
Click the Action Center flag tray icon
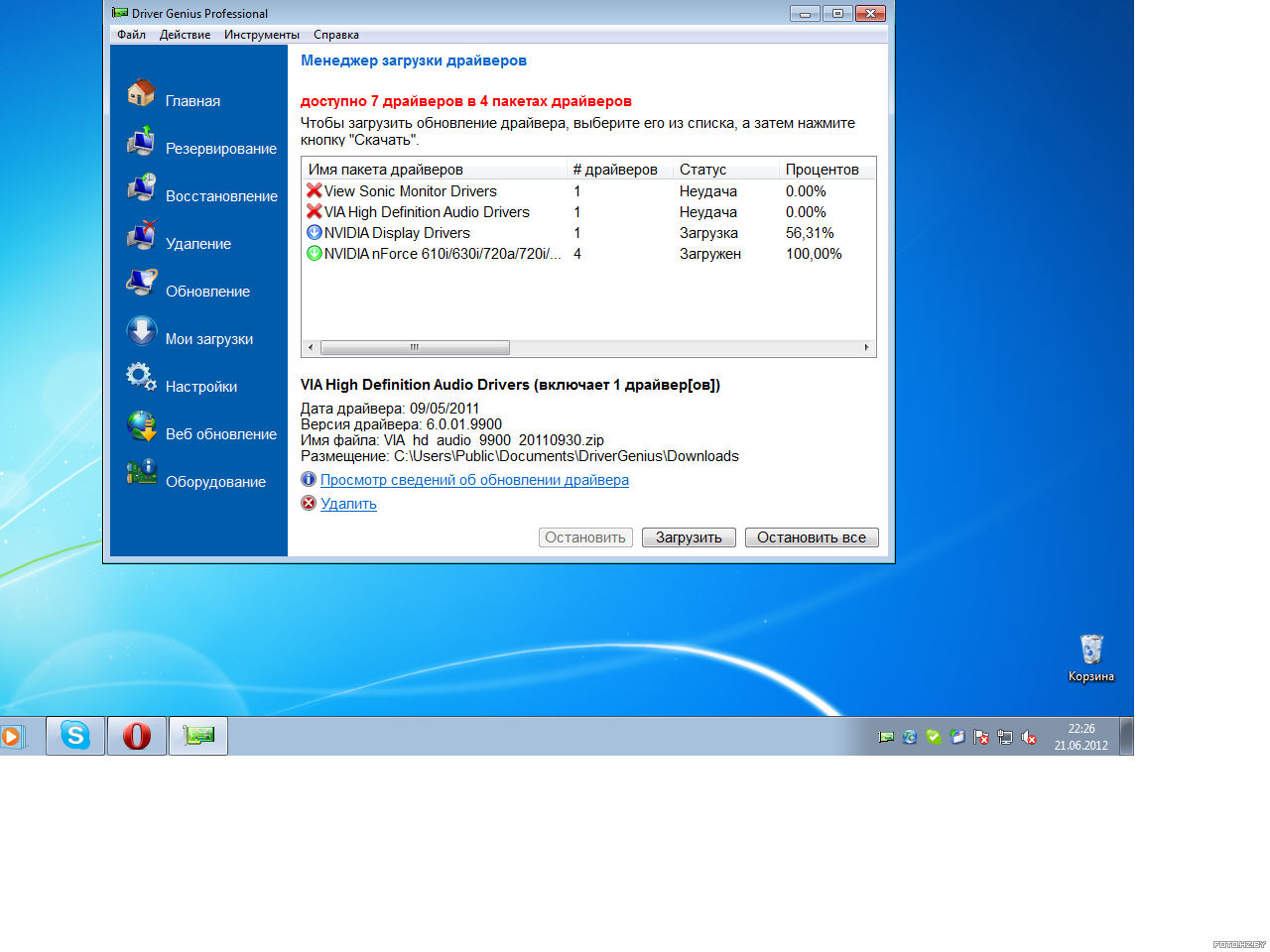coord(981,737)
